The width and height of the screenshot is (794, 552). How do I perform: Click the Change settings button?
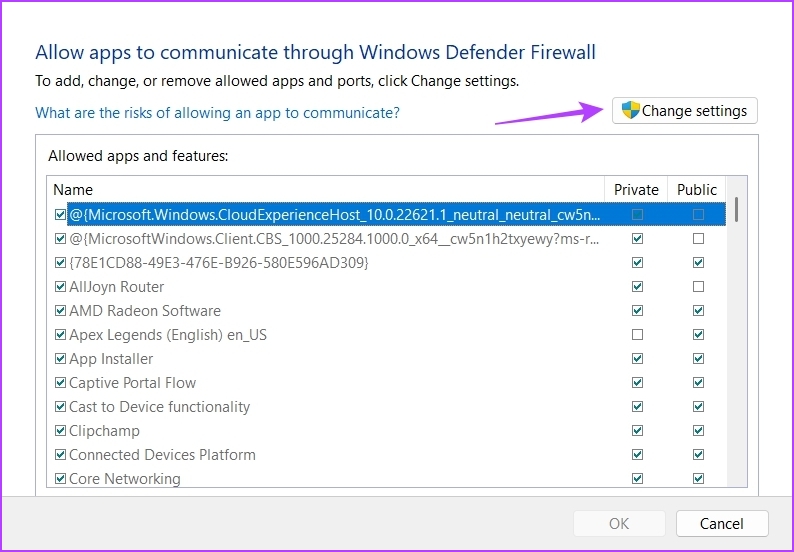[685, 111]
